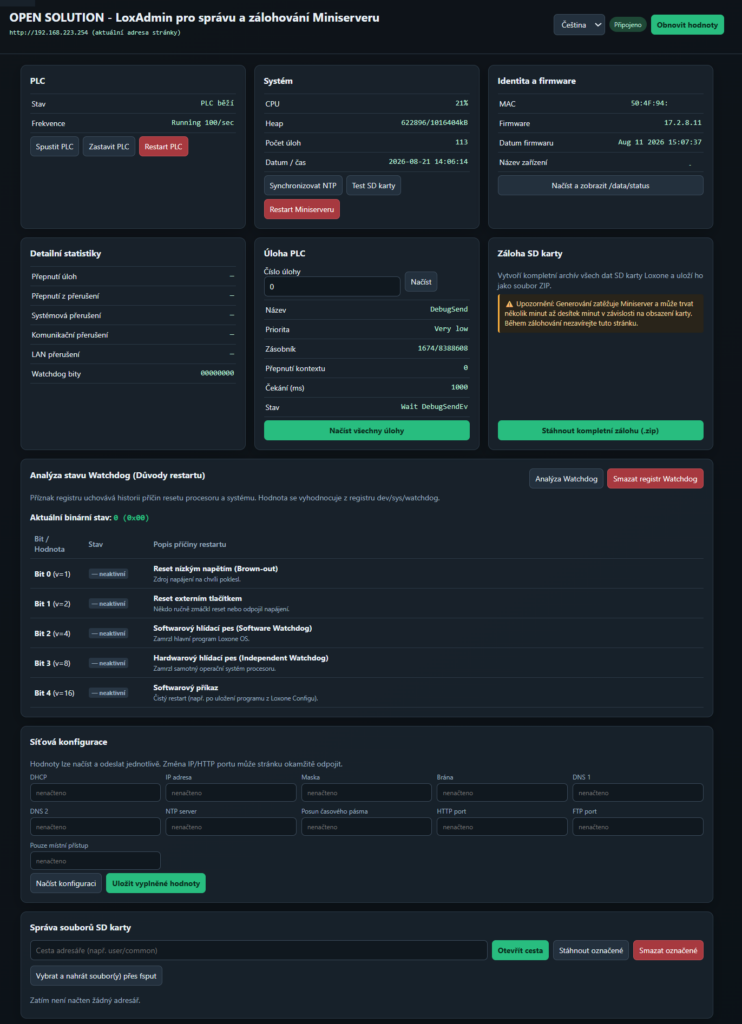Click Otevřít cesta button

tap(520, 950)
